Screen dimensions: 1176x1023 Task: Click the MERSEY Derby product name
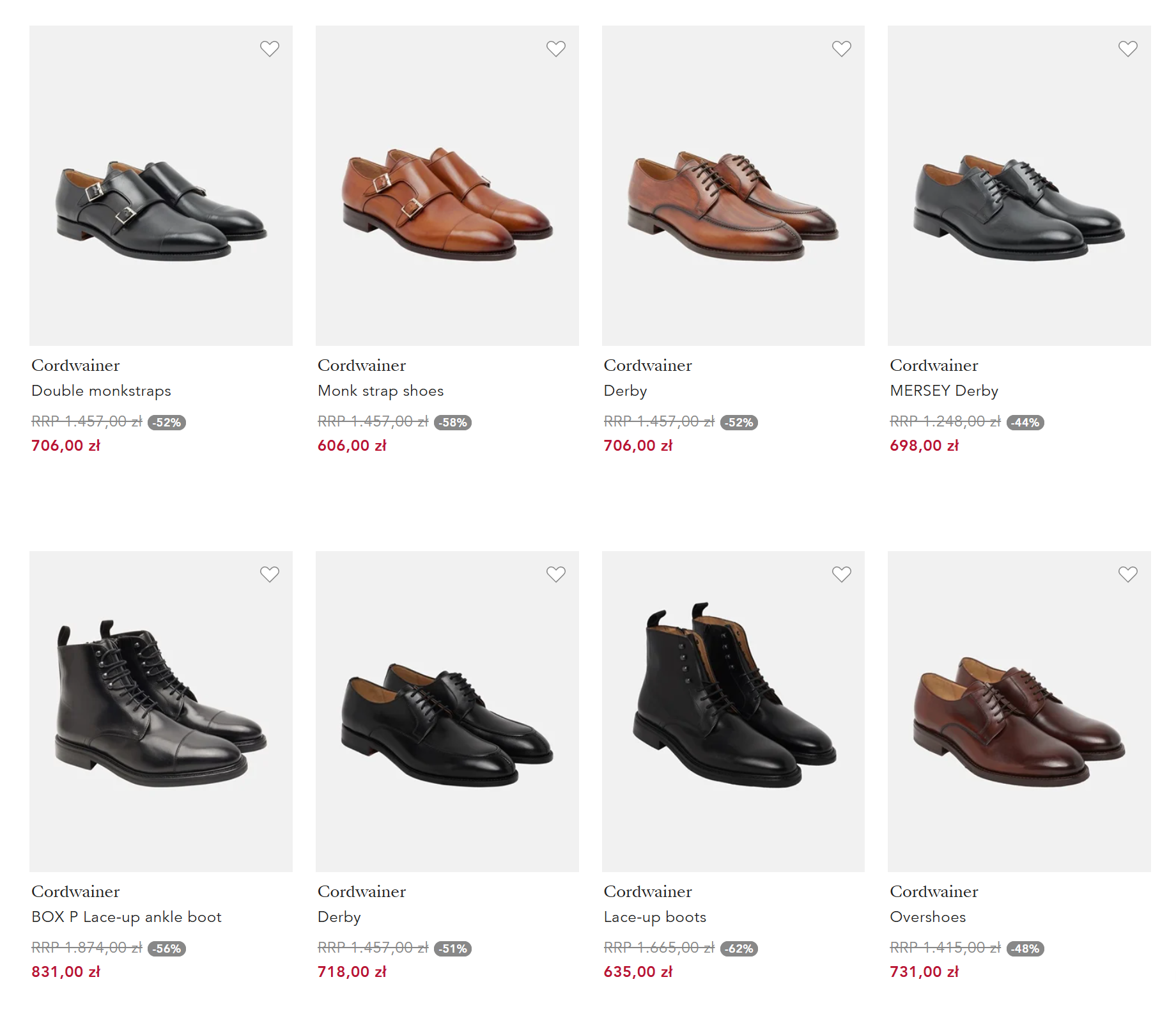point(944,391)
